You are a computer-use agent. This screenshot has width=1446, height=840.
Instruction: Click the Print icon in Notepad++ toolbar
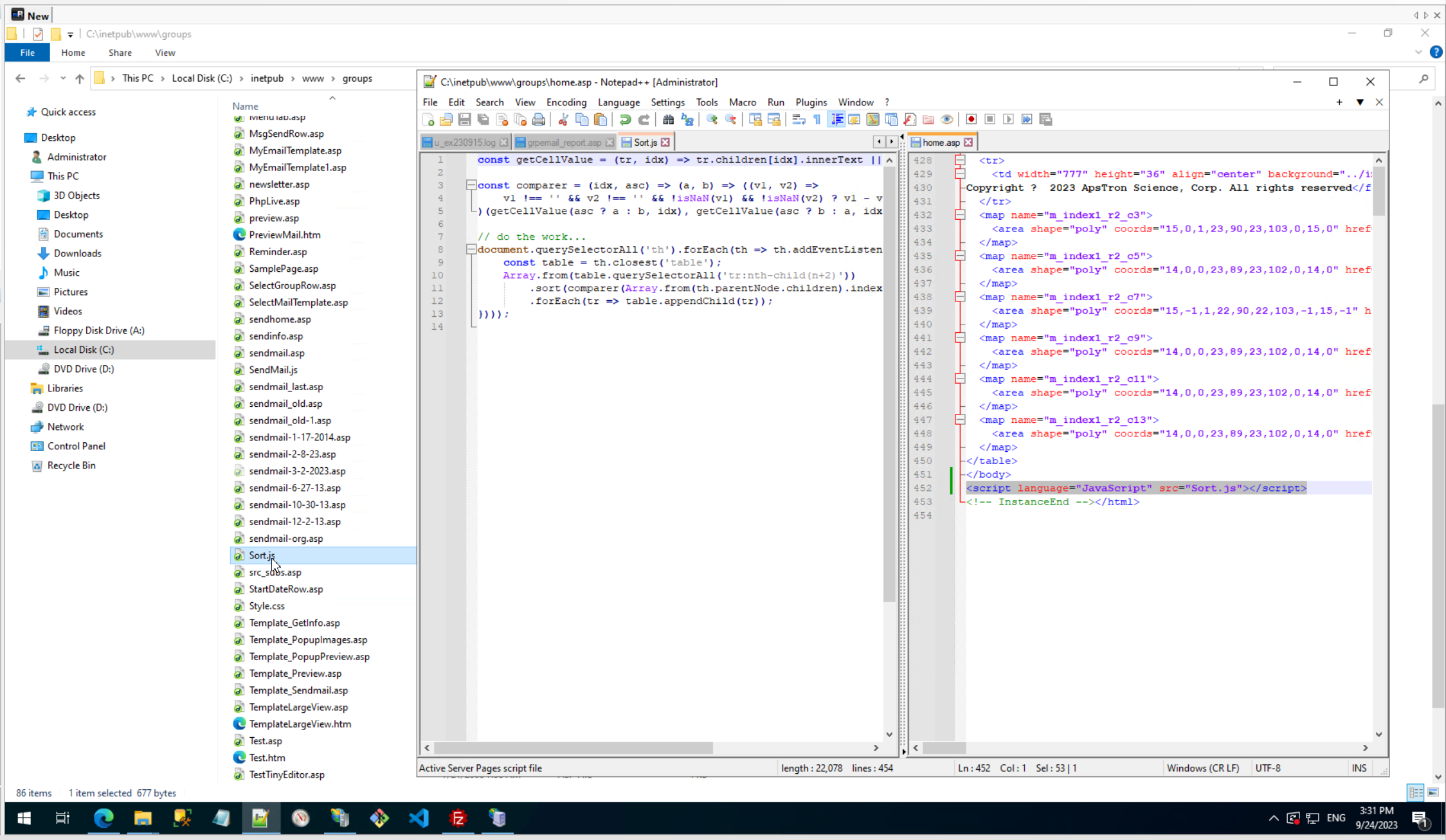(539, 120)
